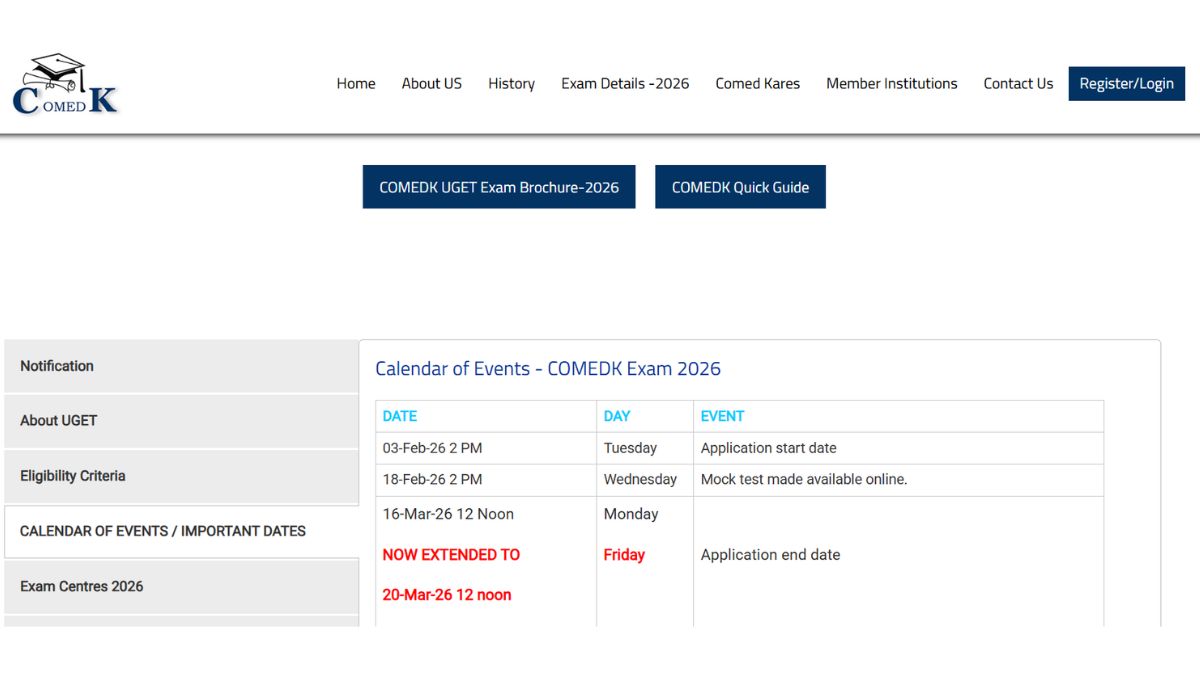Click Contact Us in navbar

point(1018,84)
